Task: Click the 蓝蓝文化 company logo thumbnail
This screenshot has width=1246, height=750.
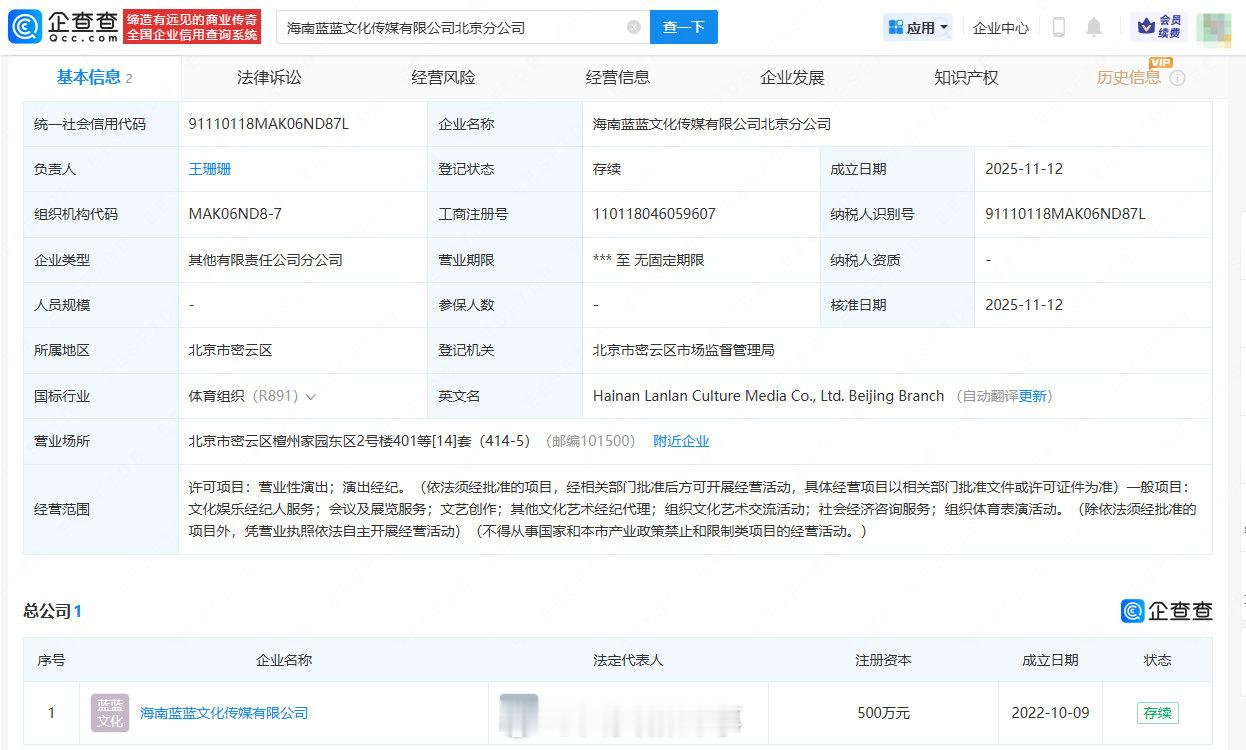Action: [x=110, y=713]
